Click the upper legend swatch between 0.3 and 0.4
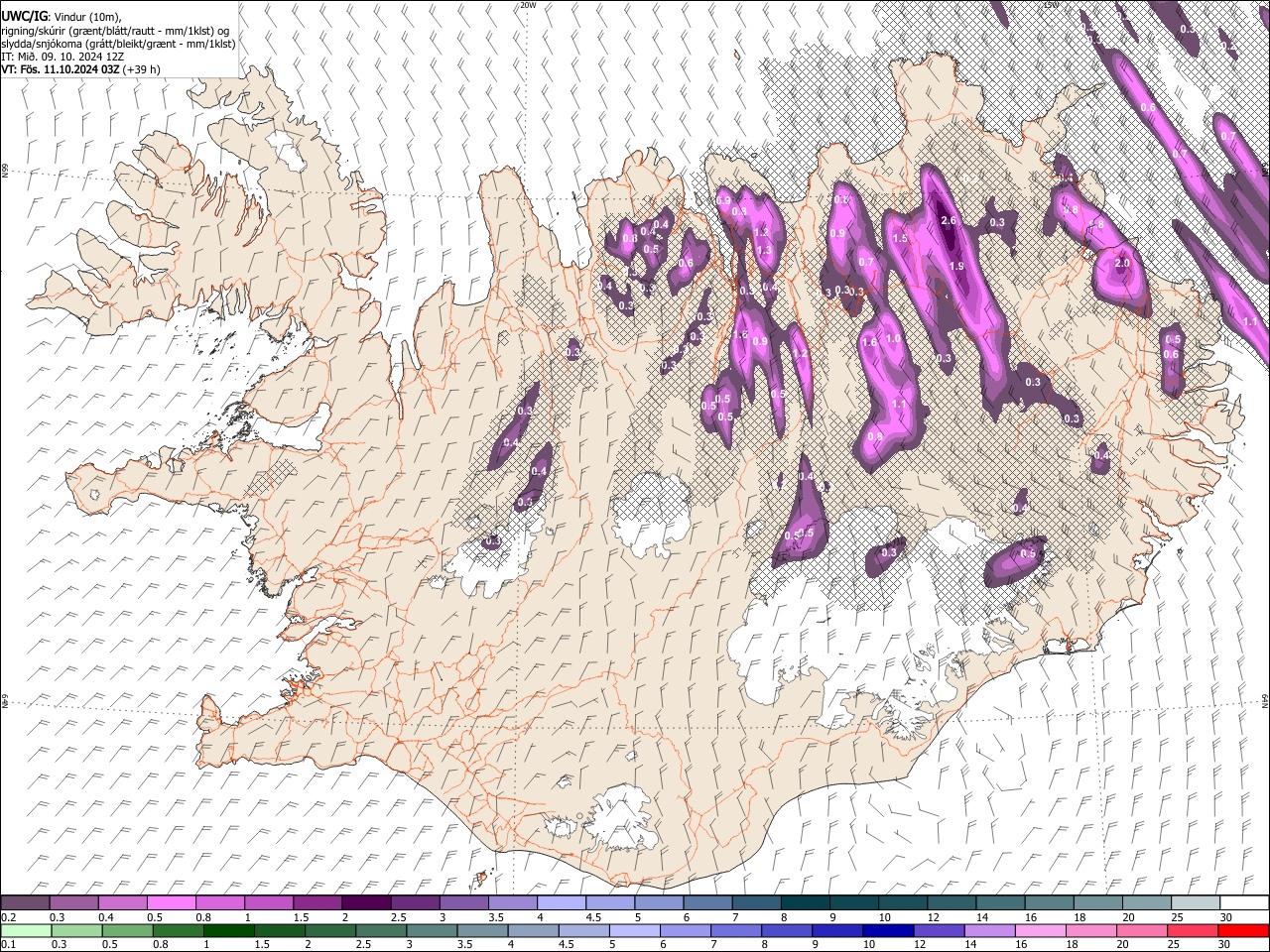The height and width of the screenshot is (952, 1270). (73, 903)
